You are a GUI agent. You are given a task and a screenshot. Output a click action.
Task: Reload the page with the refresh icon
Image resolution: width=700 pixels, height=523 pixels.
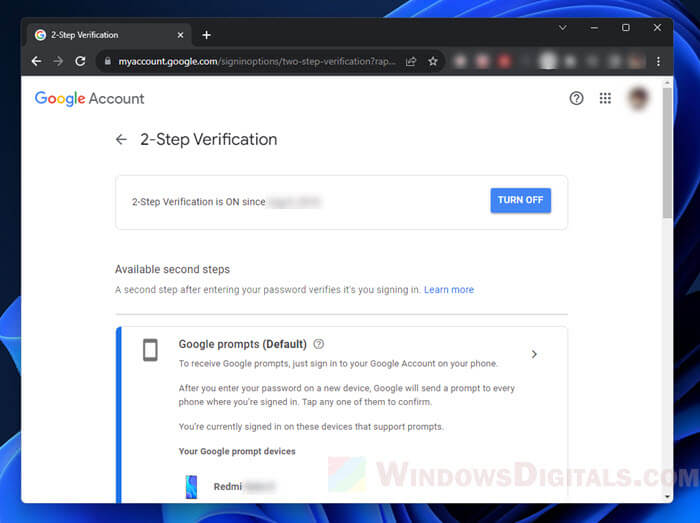[x=80, y=61]
